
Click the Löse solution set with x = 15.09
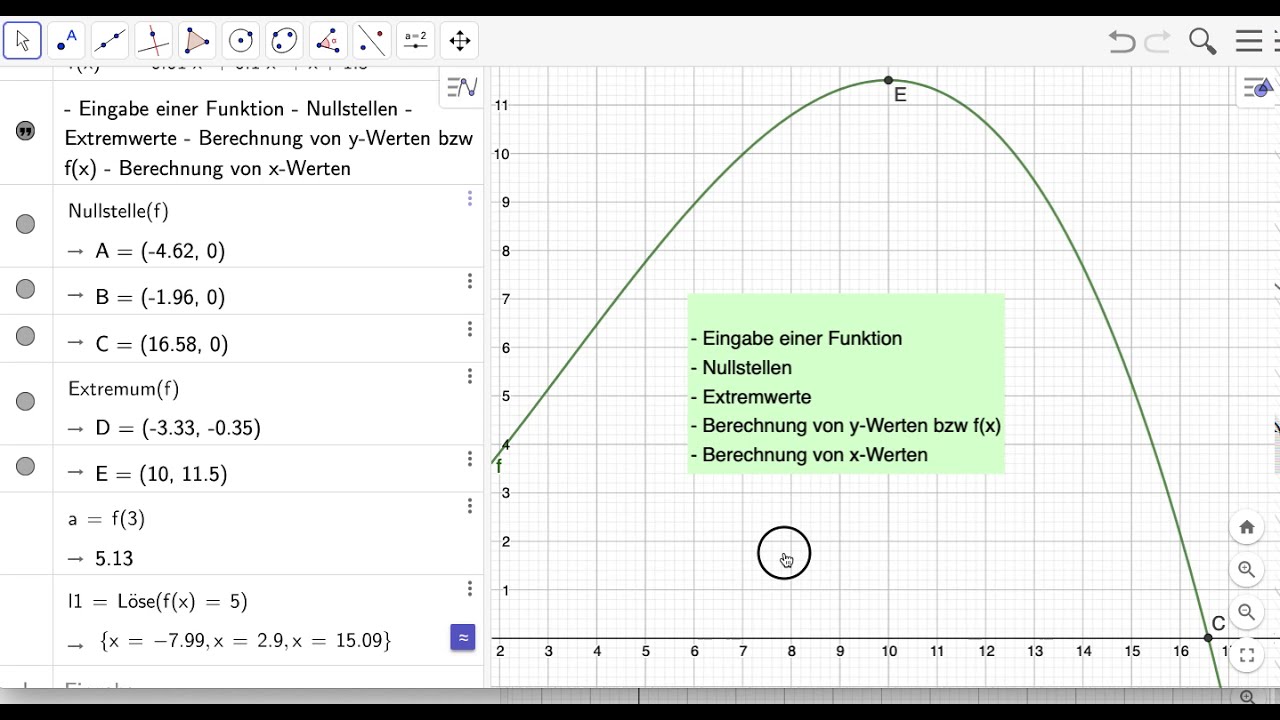click(x=245, y=640)
